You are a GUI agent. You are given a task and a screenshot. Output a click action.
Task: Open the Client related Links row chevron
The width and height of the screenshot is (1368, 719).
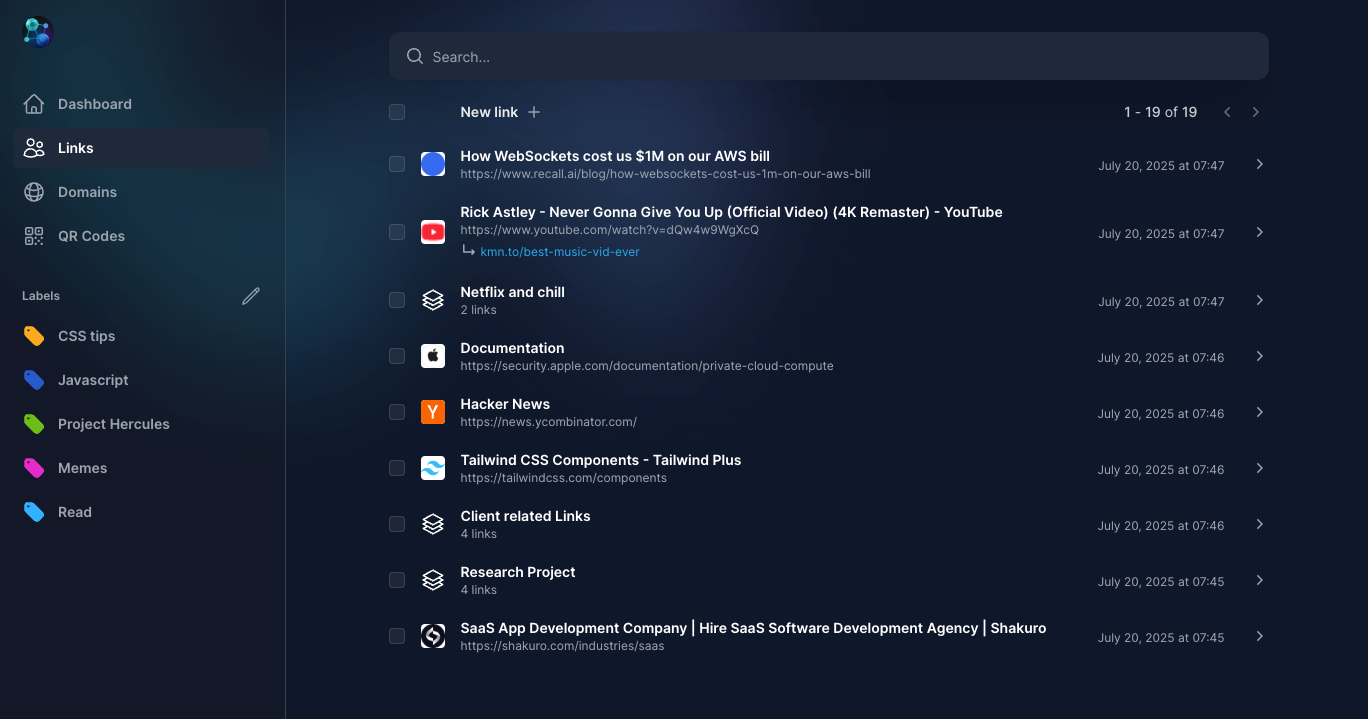1259,524
